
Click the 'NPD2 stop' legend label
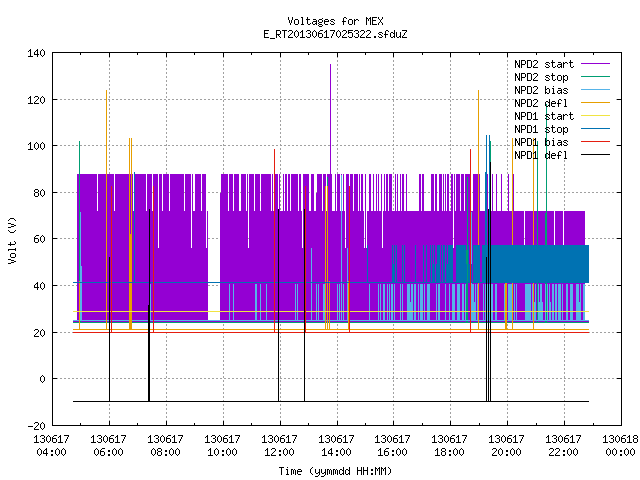click(541, 77)
